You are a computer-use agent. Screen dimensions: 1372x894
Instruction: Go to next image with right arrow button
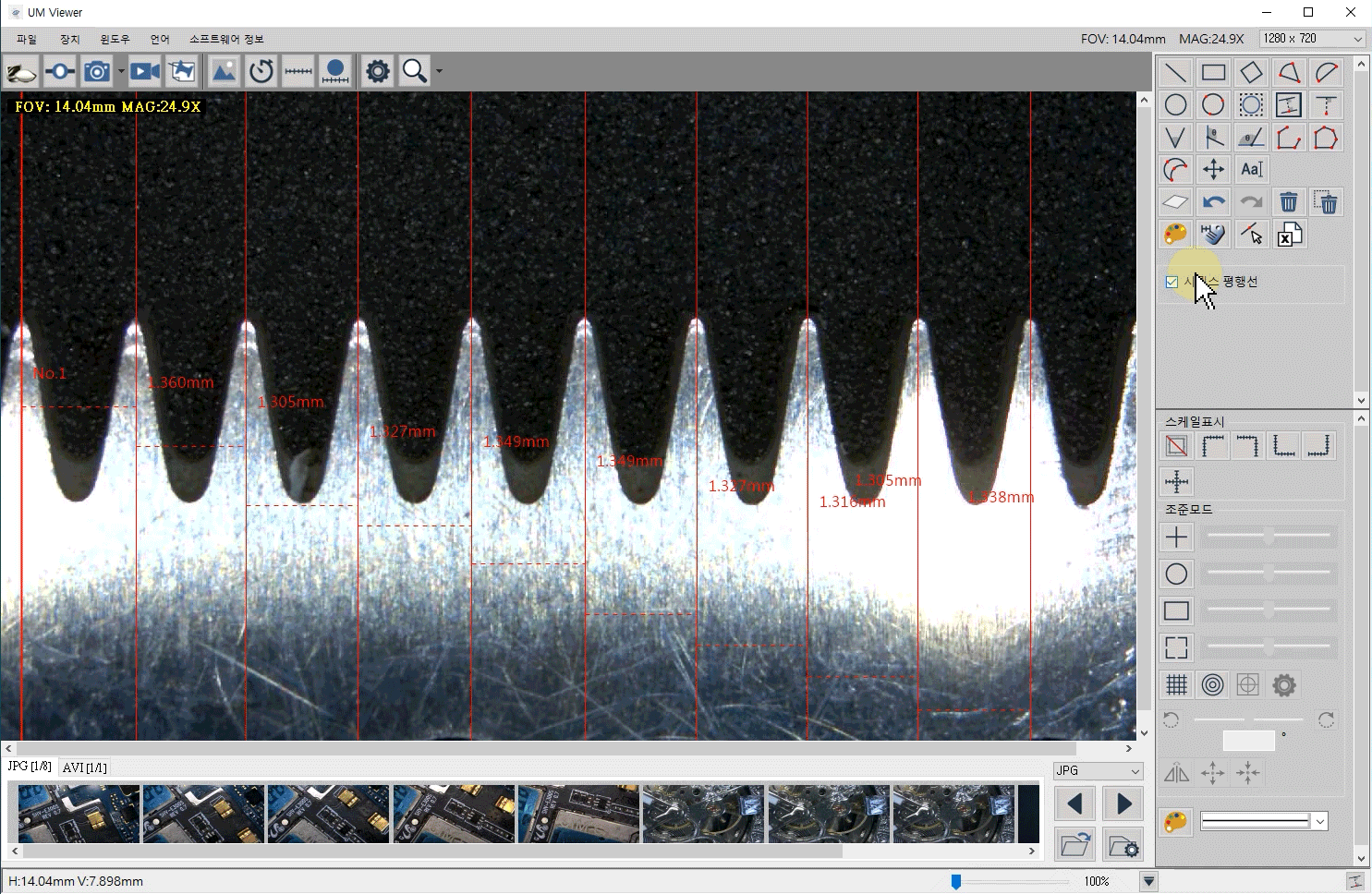(1123, 803)
